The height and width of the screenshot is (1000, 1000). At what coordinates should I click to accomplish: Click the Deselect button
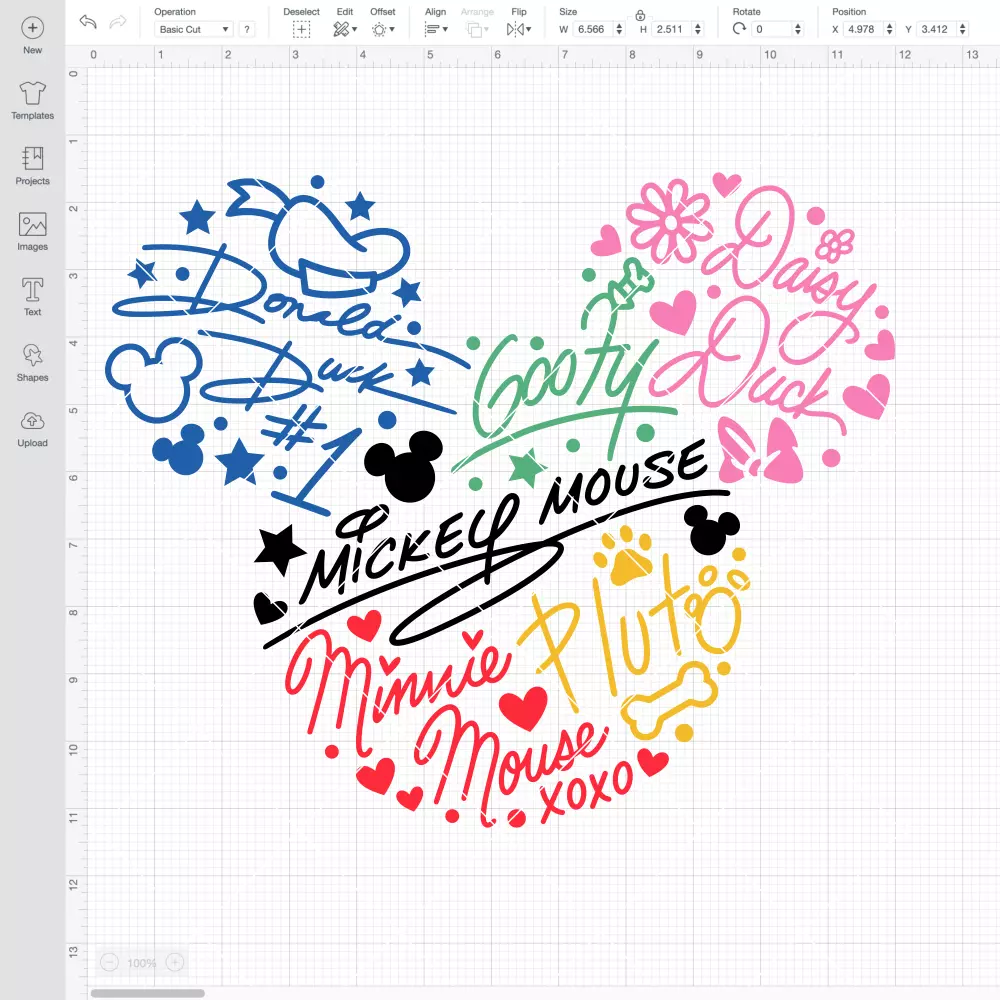point(301,29)
